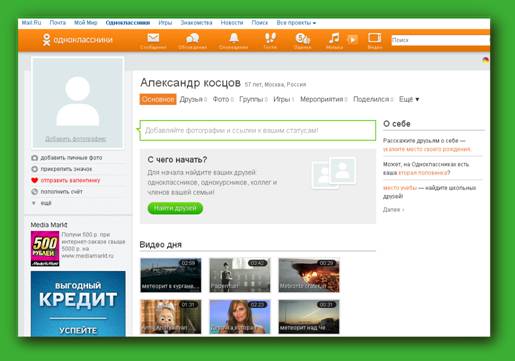Open Гости footprints icon
The width and height of the screenshot is (515, 361).
click(270, 38)
